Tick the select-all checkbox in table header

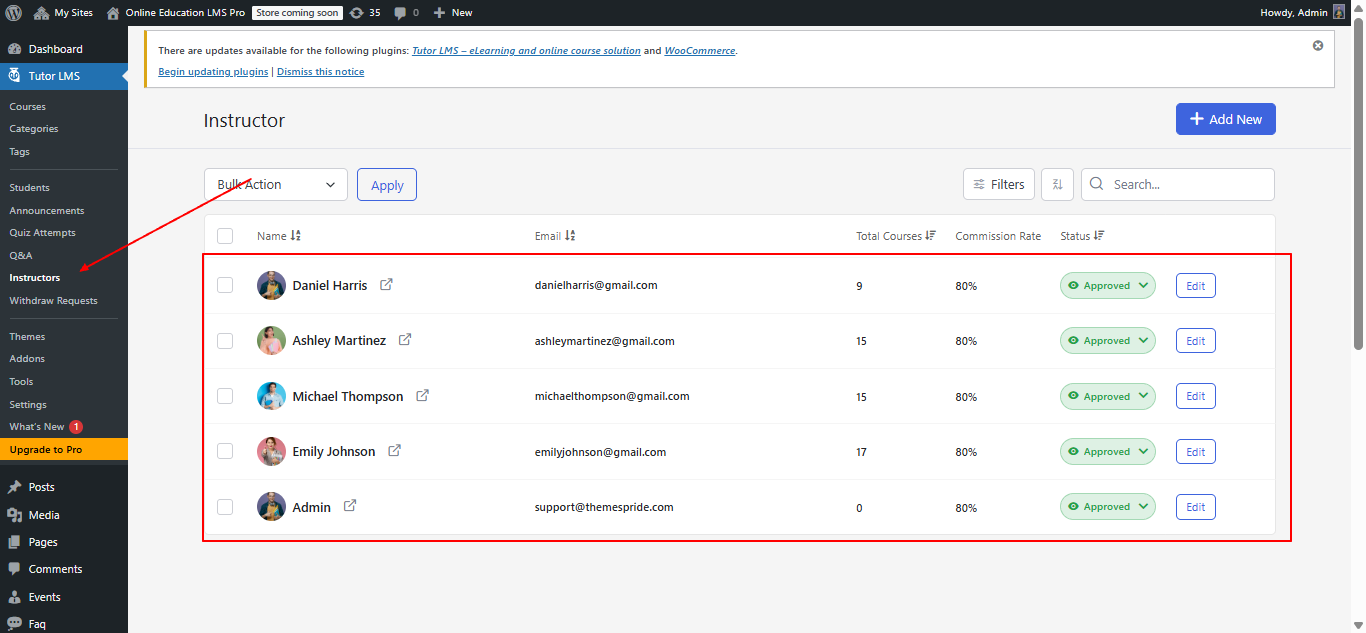pos(225,236)
